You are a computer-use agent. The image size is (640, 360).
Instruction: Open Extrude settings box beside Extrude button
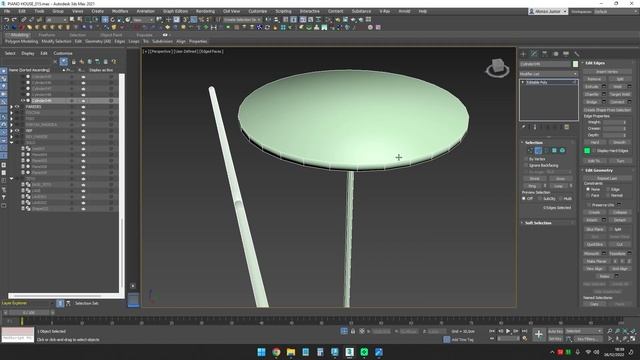(604, 87)
